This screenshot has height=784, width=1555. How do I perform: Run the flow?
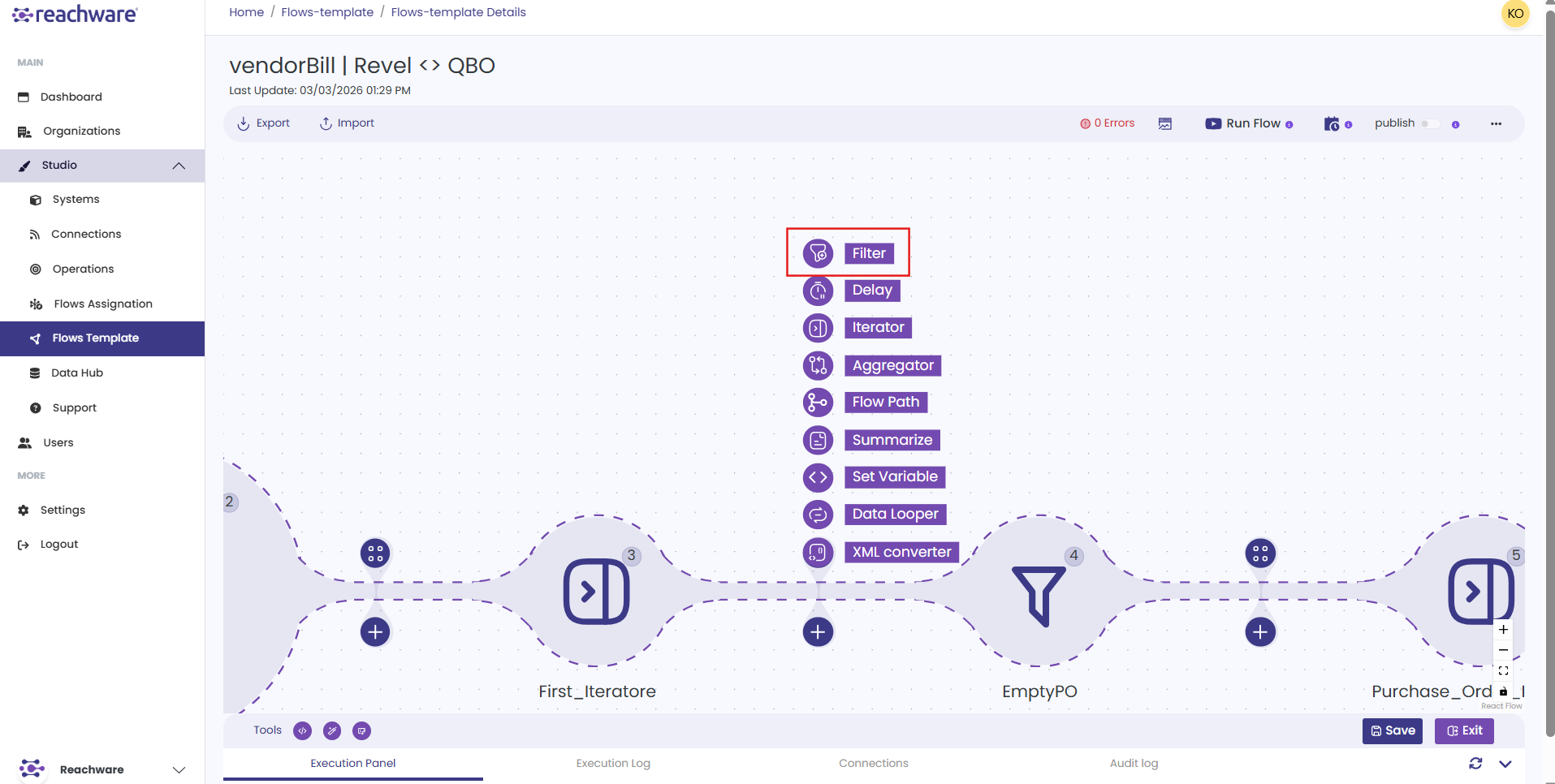1243,123
